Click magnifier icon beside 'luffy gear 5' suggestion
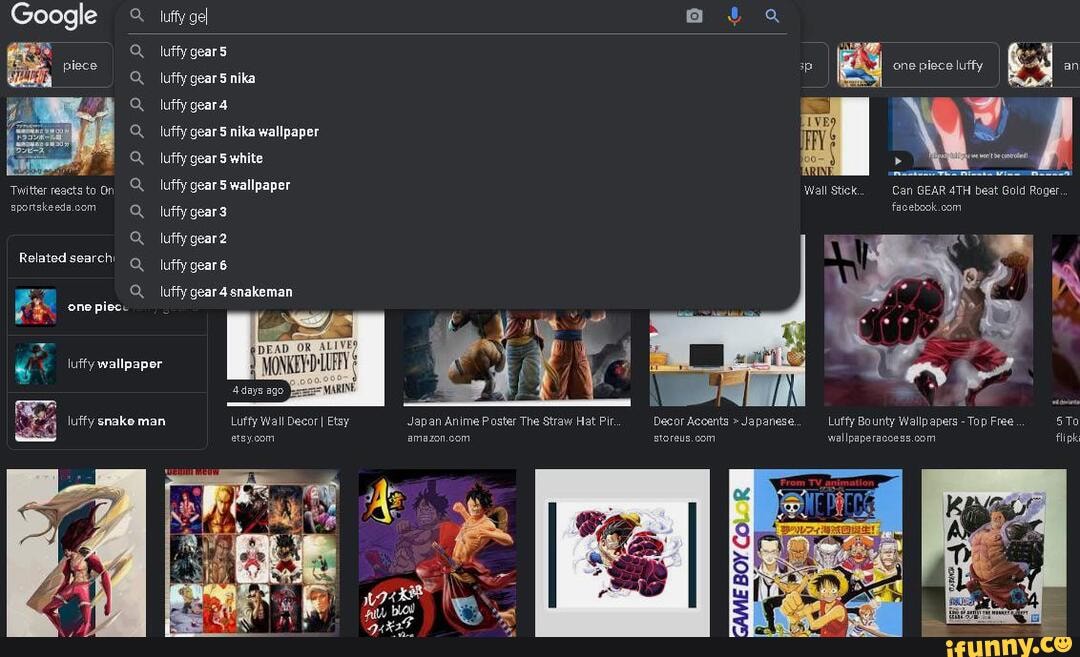This screenshot has width=1080, height=657. pos(138,51)
